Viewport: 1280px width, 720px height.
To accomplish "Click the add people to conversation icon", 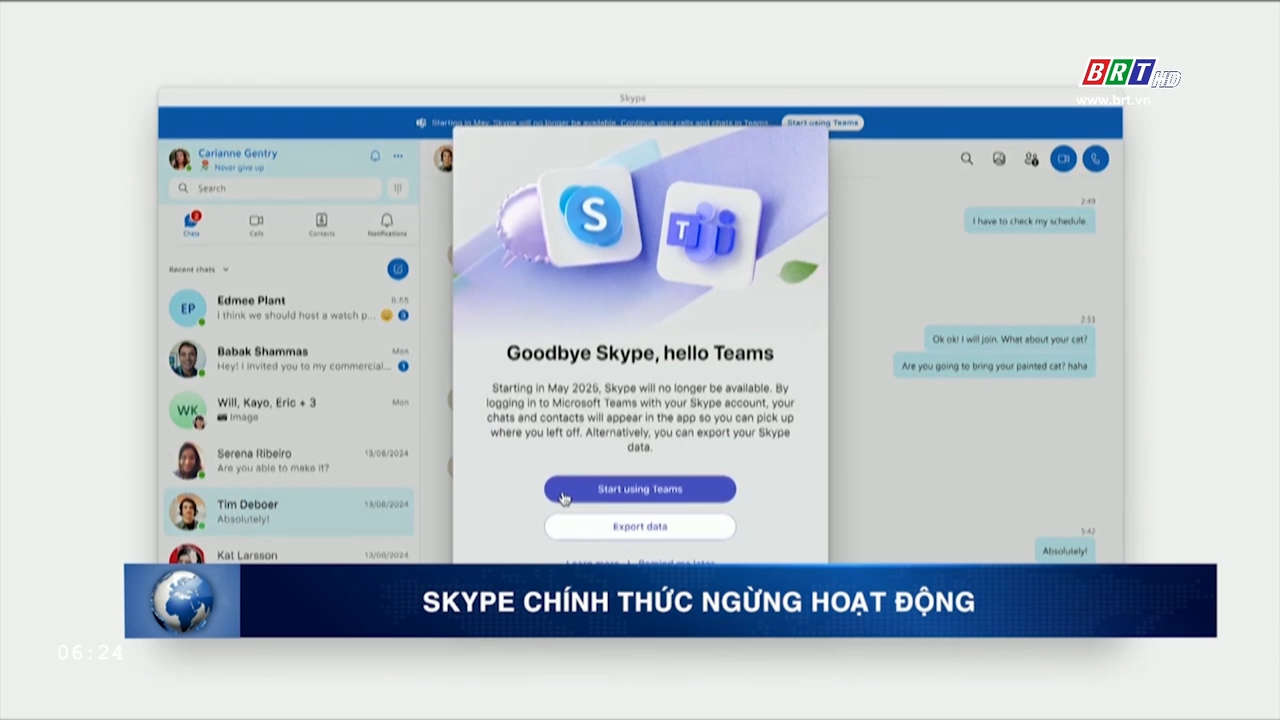I will pos(1031,158).
